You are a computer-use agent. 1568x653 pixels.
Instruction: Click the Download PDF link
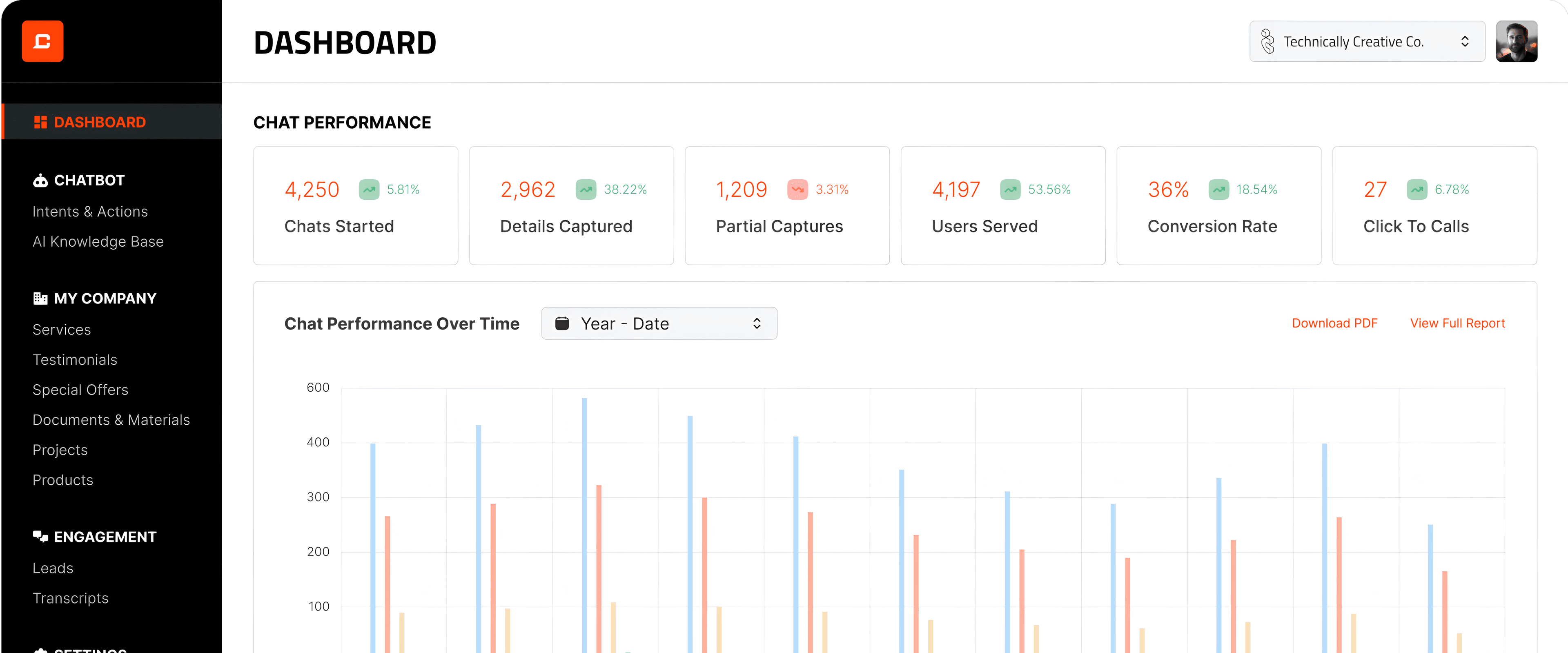click(x=1334, y=323)
